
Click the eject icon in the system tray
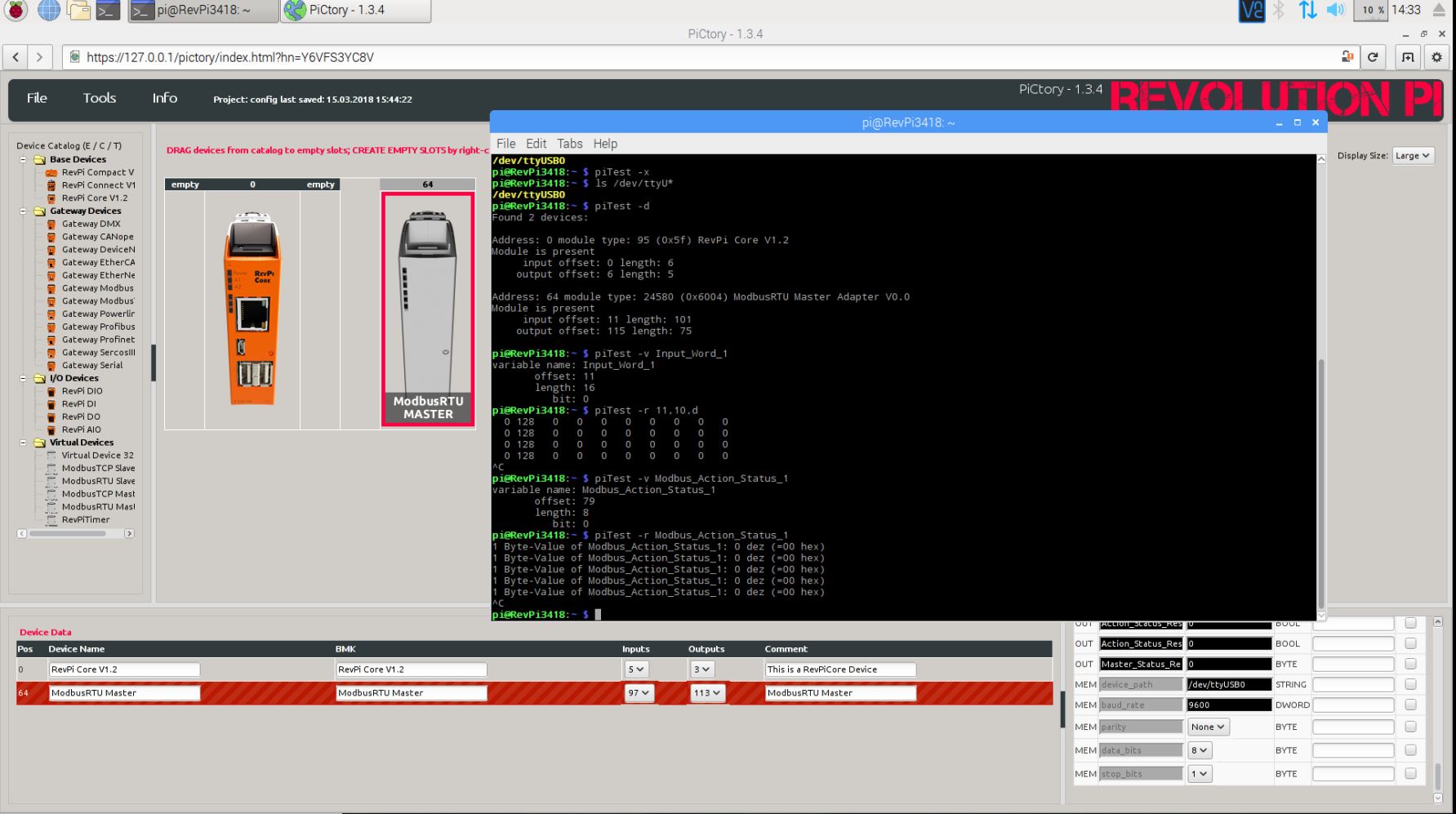coord(1440,10)
